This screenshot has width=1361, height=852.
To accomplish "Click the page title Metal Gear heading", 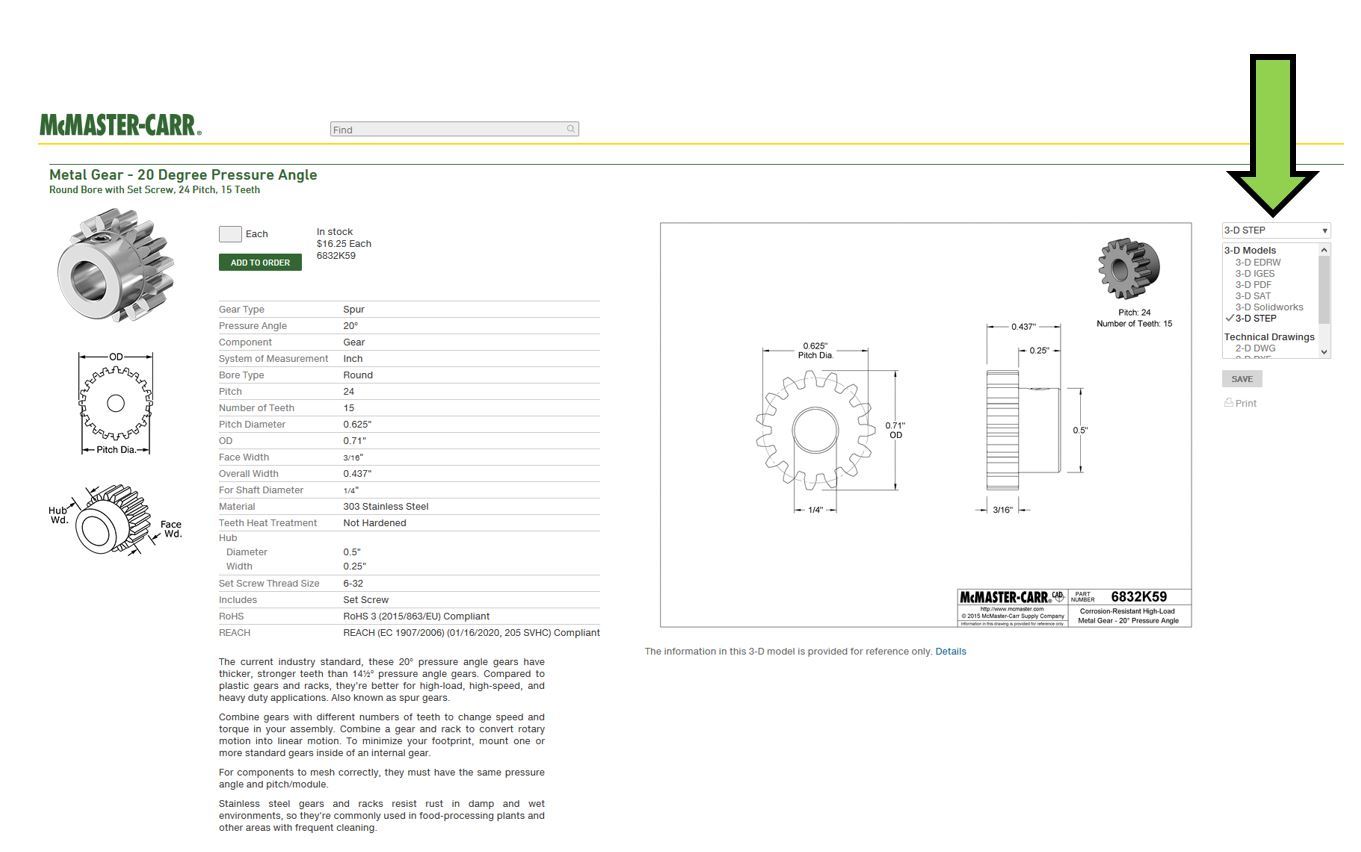I will coord(183,174).
